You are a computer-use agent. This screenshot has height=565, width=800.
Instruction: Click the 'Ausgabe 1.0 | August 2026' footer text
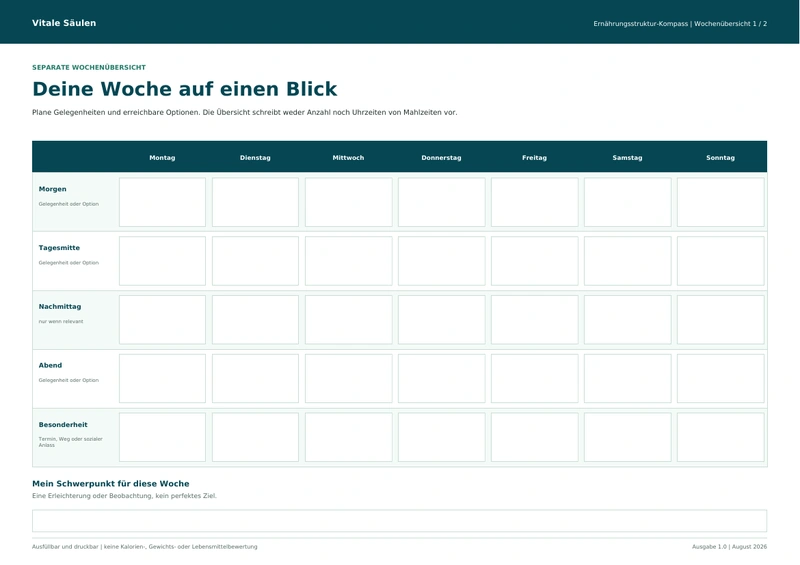729,547
